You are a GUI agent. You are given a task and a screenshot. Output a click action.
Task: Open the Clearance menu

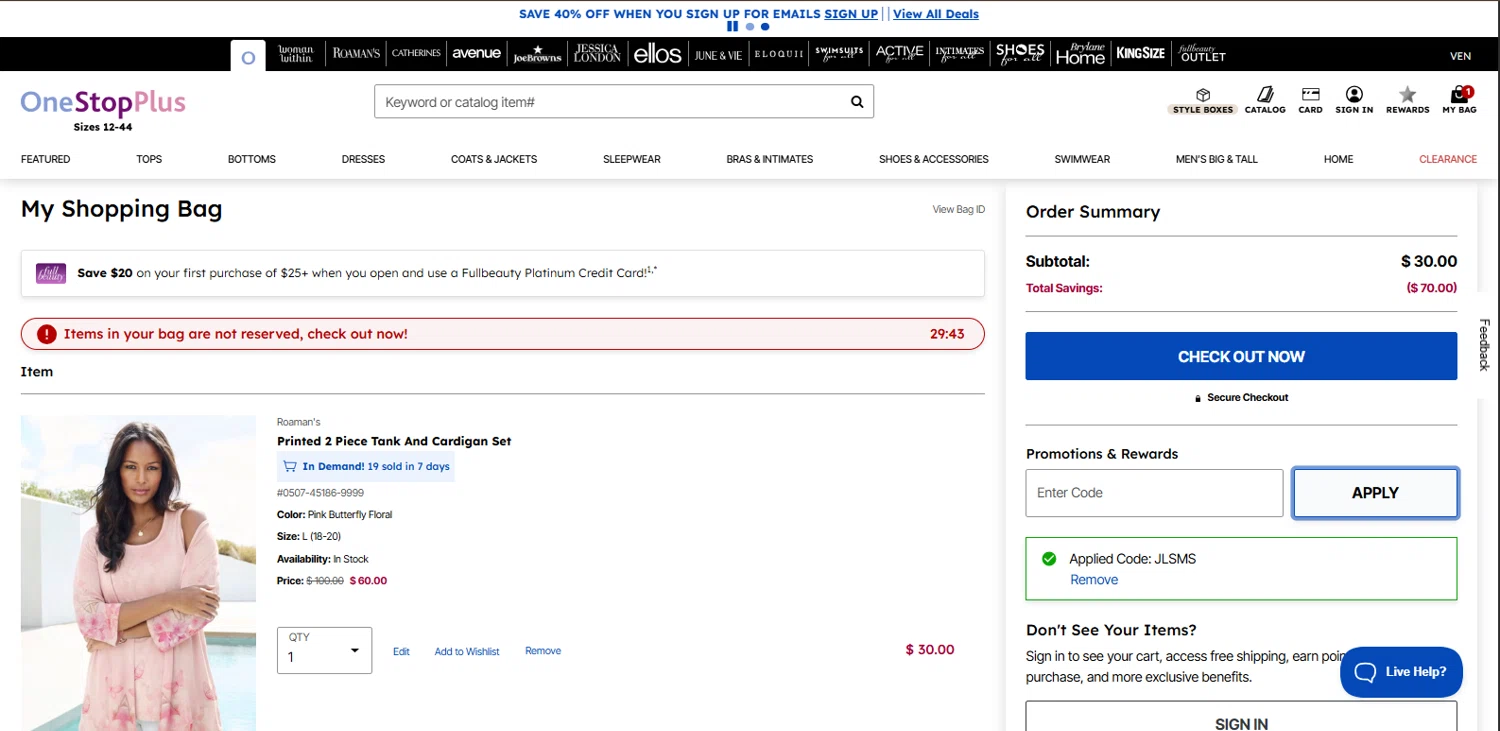click(x=1447, y=159)
